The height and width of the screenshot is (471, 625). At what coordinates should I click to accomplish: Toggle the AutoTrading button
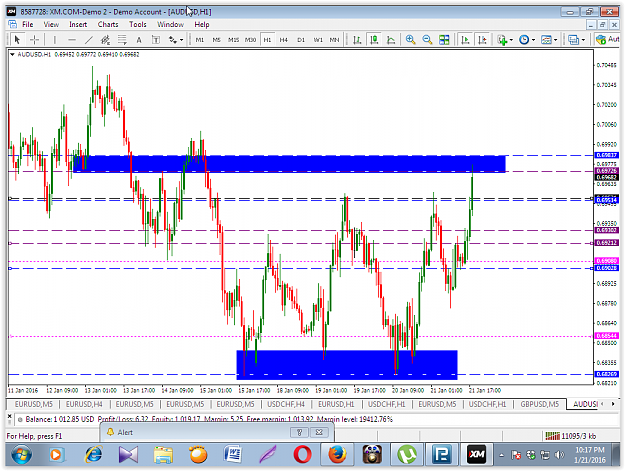pyautogui.click(x=607, y=39)
